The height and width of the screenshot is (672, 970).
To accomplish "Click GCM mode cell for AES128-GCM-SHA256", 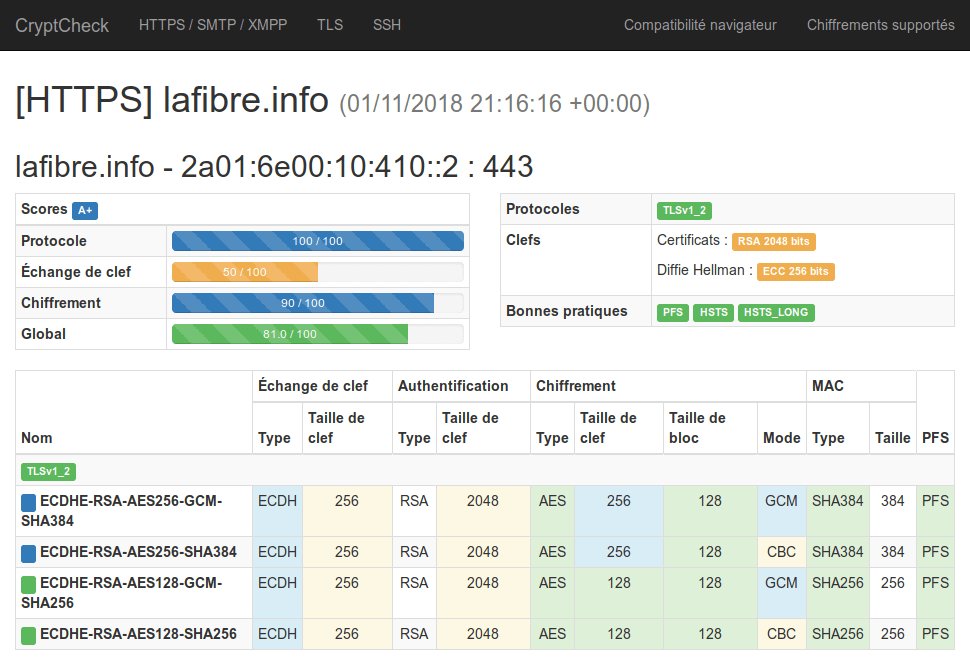I will [x=781, y=593].
